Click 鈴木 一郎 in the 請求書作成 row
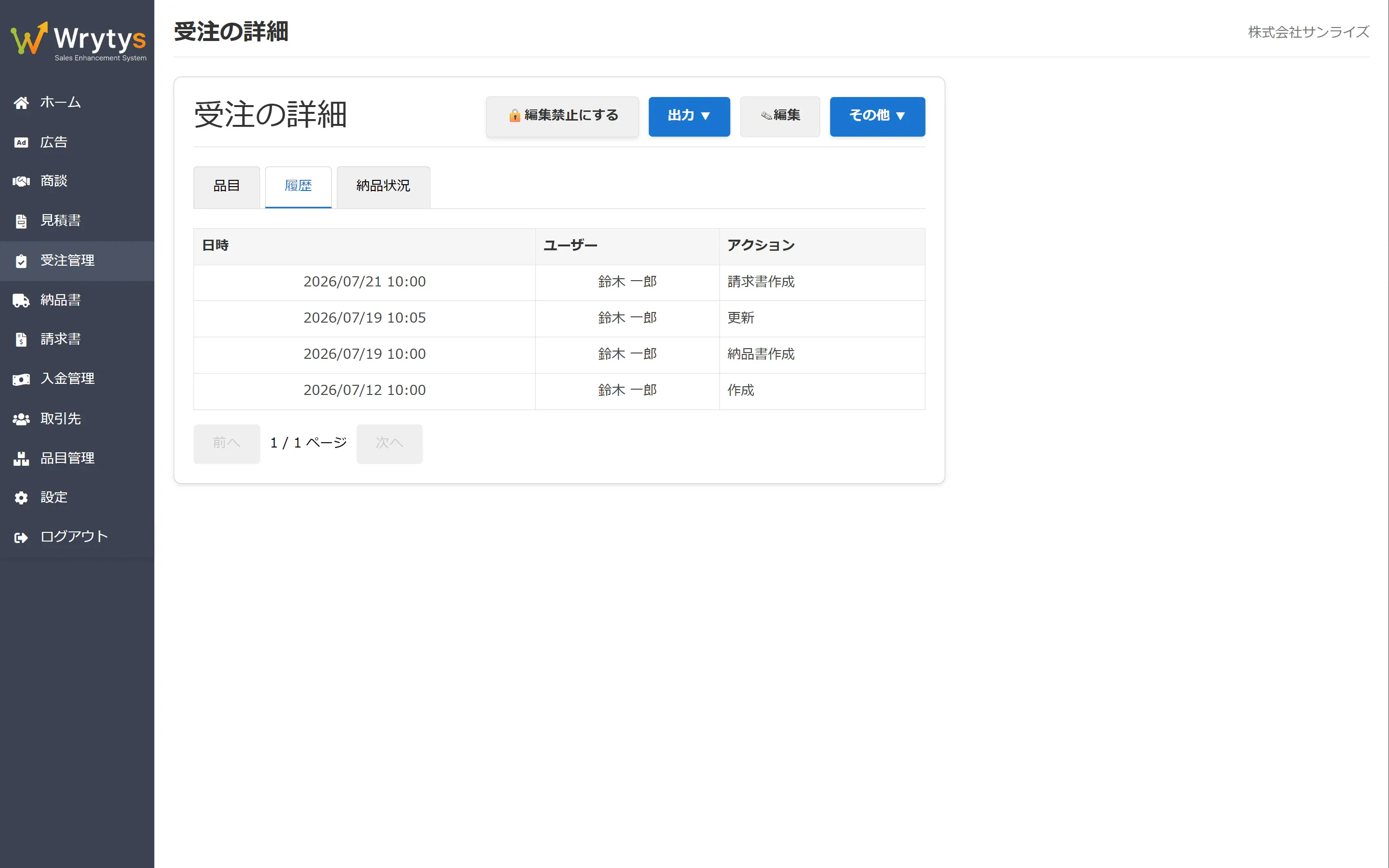Image resolution: width=1389 pixels, height=868 pixels. pos(627,282)
